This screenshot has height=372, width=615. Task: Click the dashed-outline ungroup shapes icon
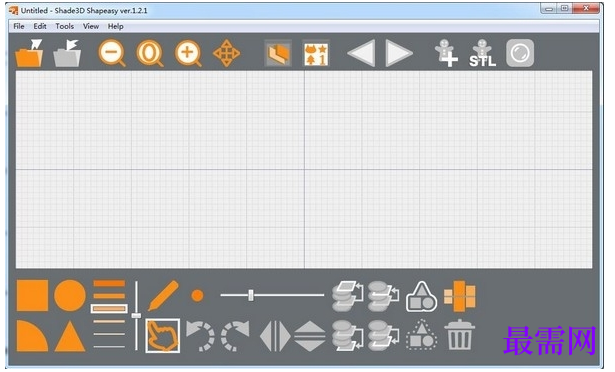pyautogui.click(x=421, y=335)
